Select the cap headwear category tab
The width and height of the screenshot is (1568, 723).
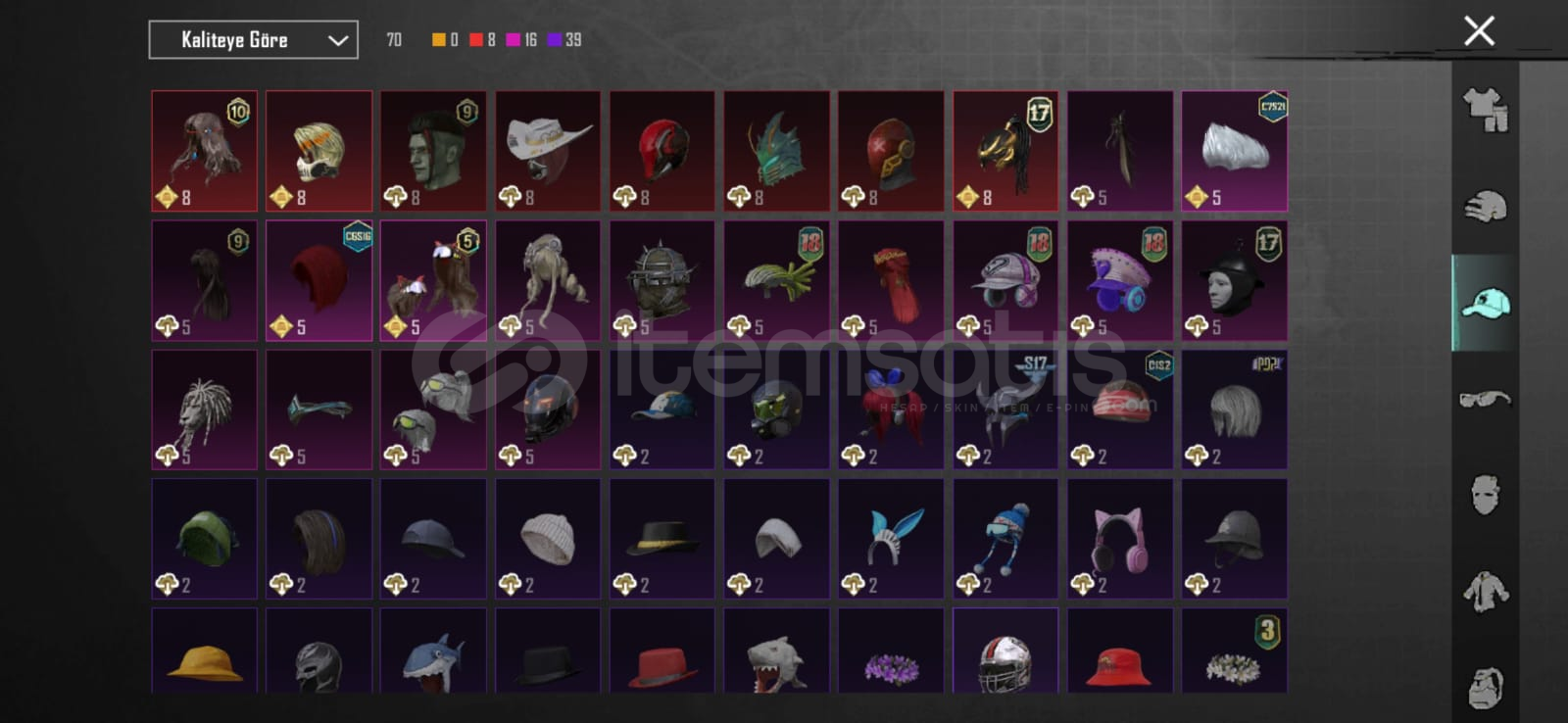[1486, 303]
